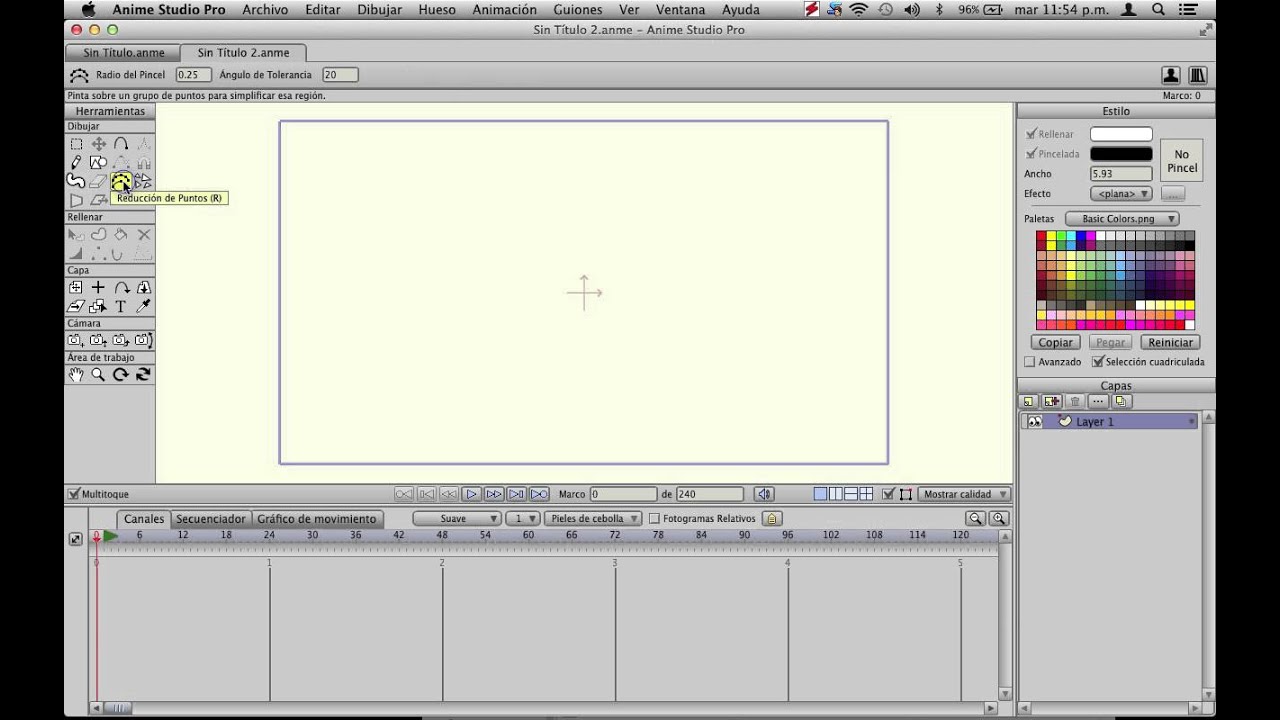Select the Rotate Layer tool

(121, 288)
